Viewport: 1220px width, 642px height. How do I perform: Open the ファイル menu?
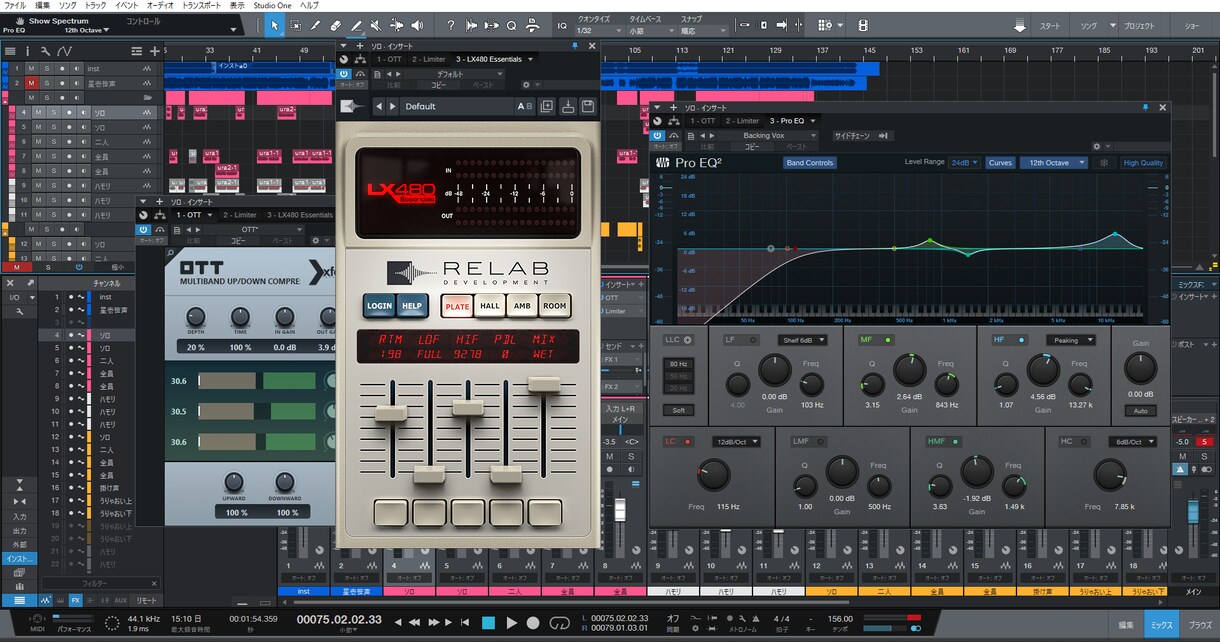coord(15,5)
